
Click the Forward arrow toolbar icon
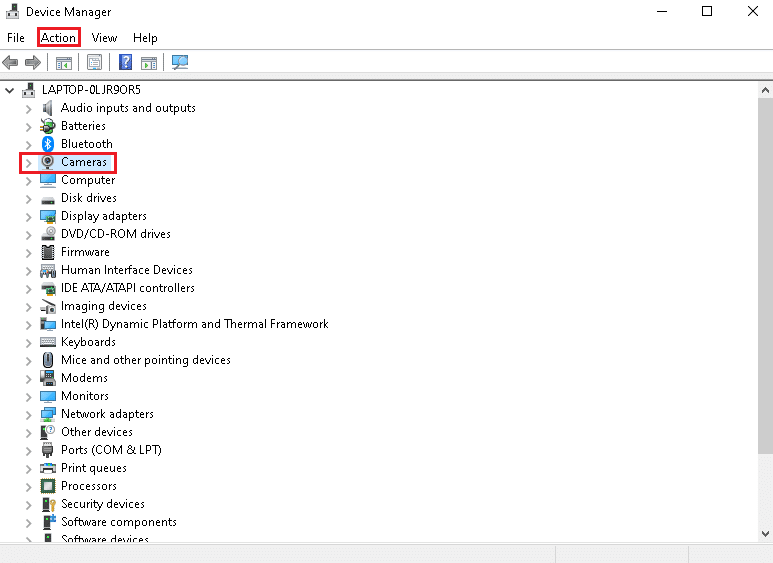pyautogui.click(x=33, y=63)
